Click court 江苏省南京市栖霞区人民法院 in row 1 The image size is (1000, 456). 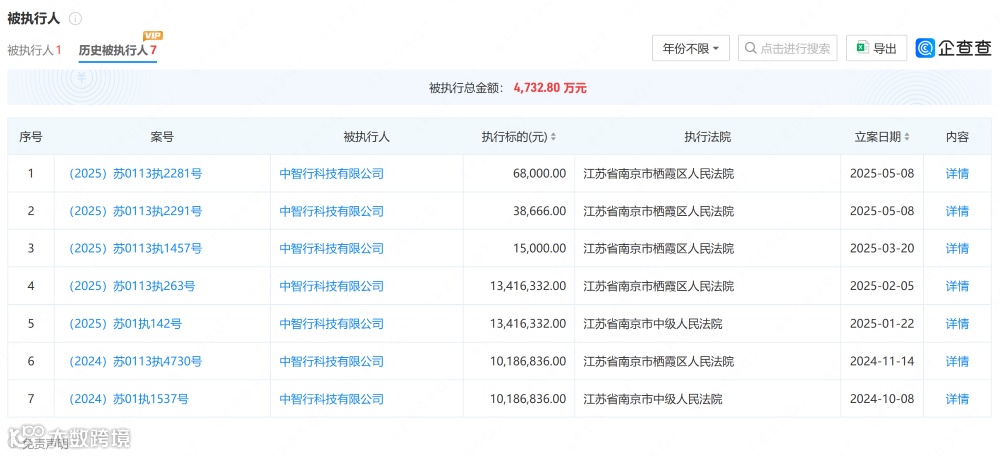(659, 173)
